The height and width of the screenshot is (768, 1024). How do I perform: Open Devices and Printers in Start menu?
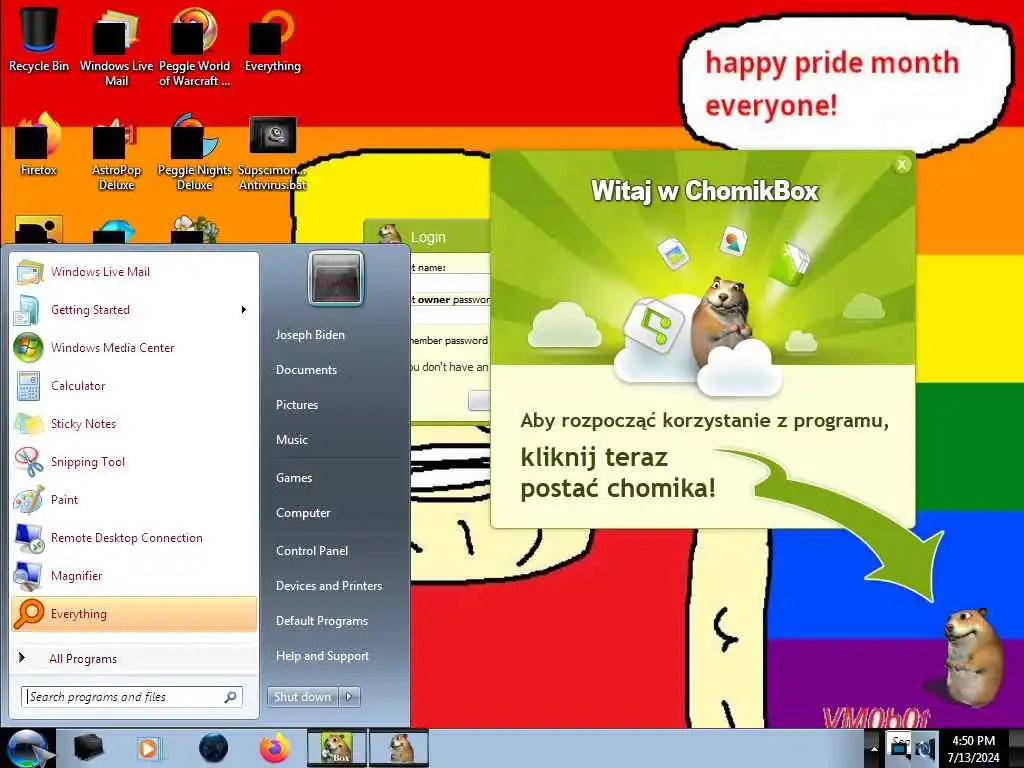tap(329, 586)
